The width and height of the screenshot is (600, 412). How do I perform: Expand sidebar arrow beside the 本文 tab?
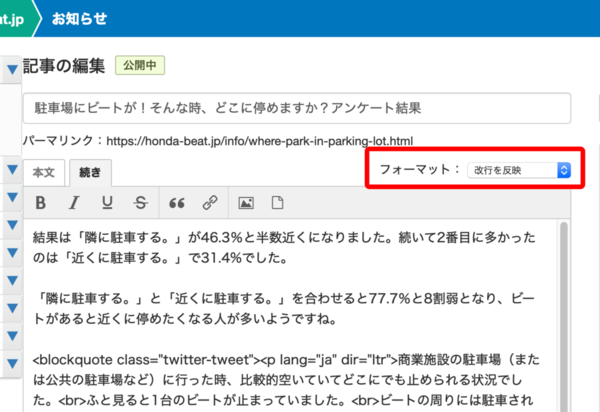coord(12,169)
